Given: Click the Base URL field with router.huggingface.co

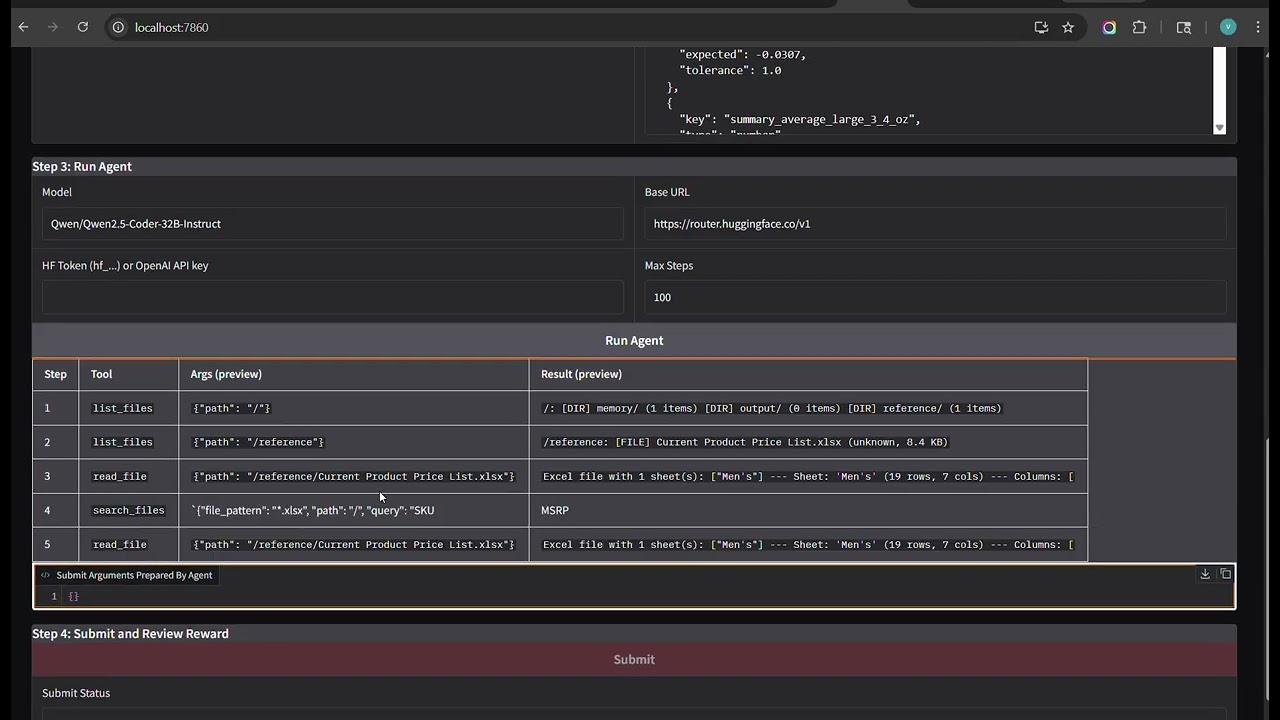Looking at the screenshot, I should click(x=935, y=224).
